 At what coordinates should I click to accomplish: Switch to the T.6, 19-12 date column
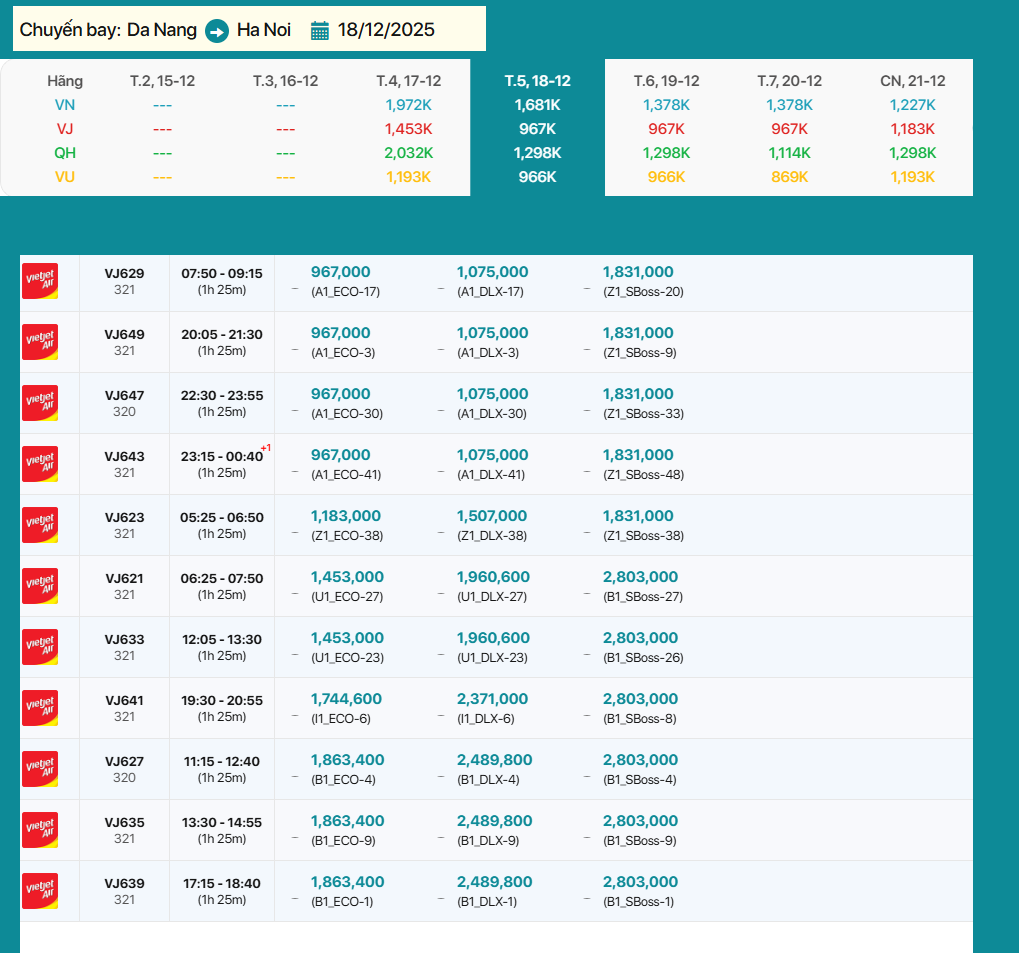pos(666,81)
